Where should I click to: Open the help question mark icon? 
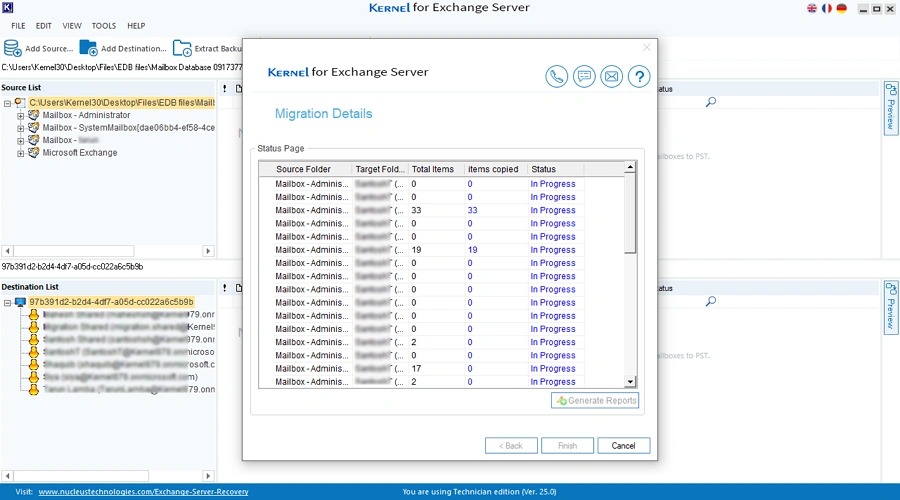(639, 76)
